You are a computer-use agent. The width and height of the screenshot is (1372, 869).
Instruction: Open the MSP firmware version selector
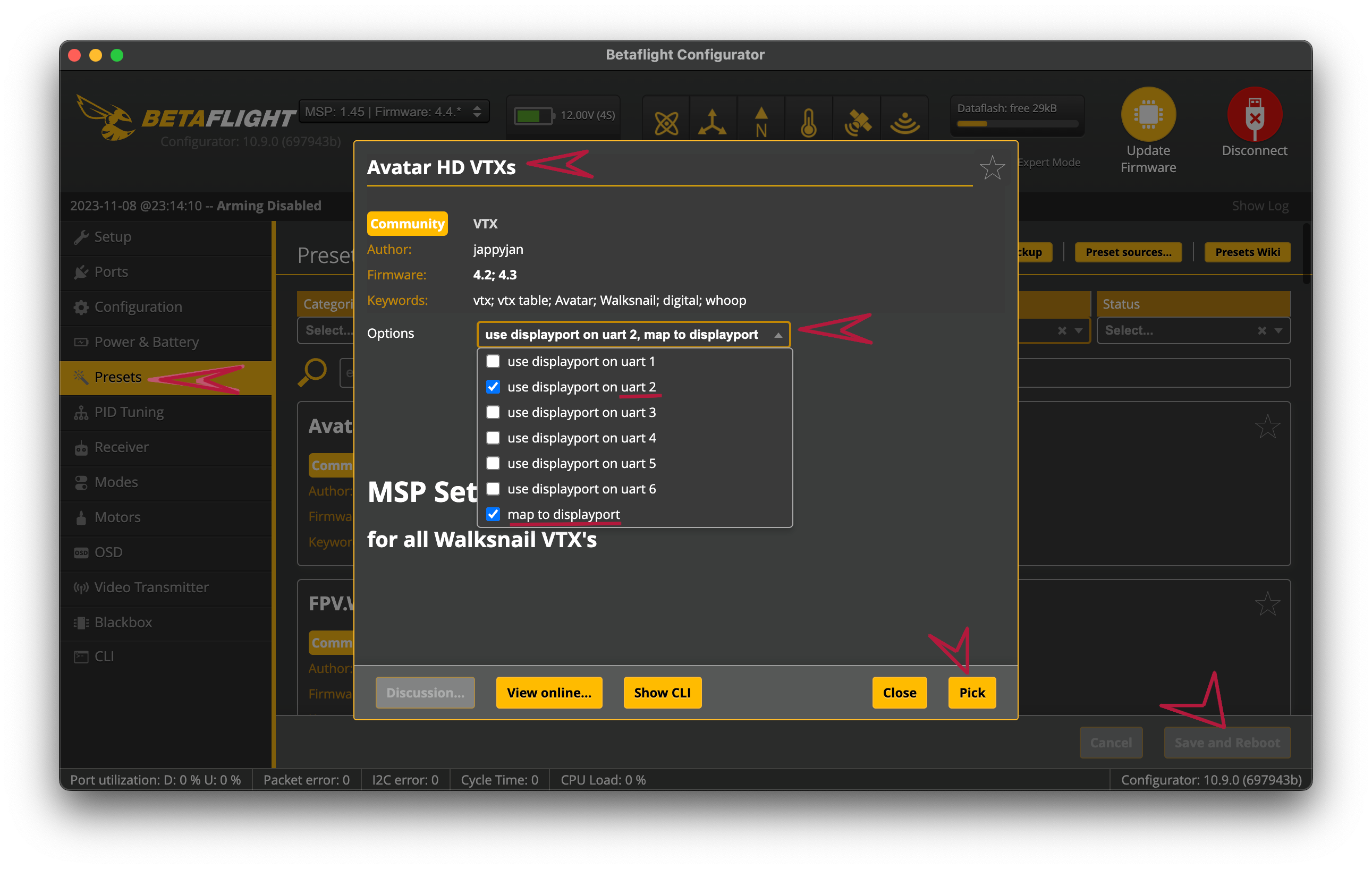click(x=393, y=112)
